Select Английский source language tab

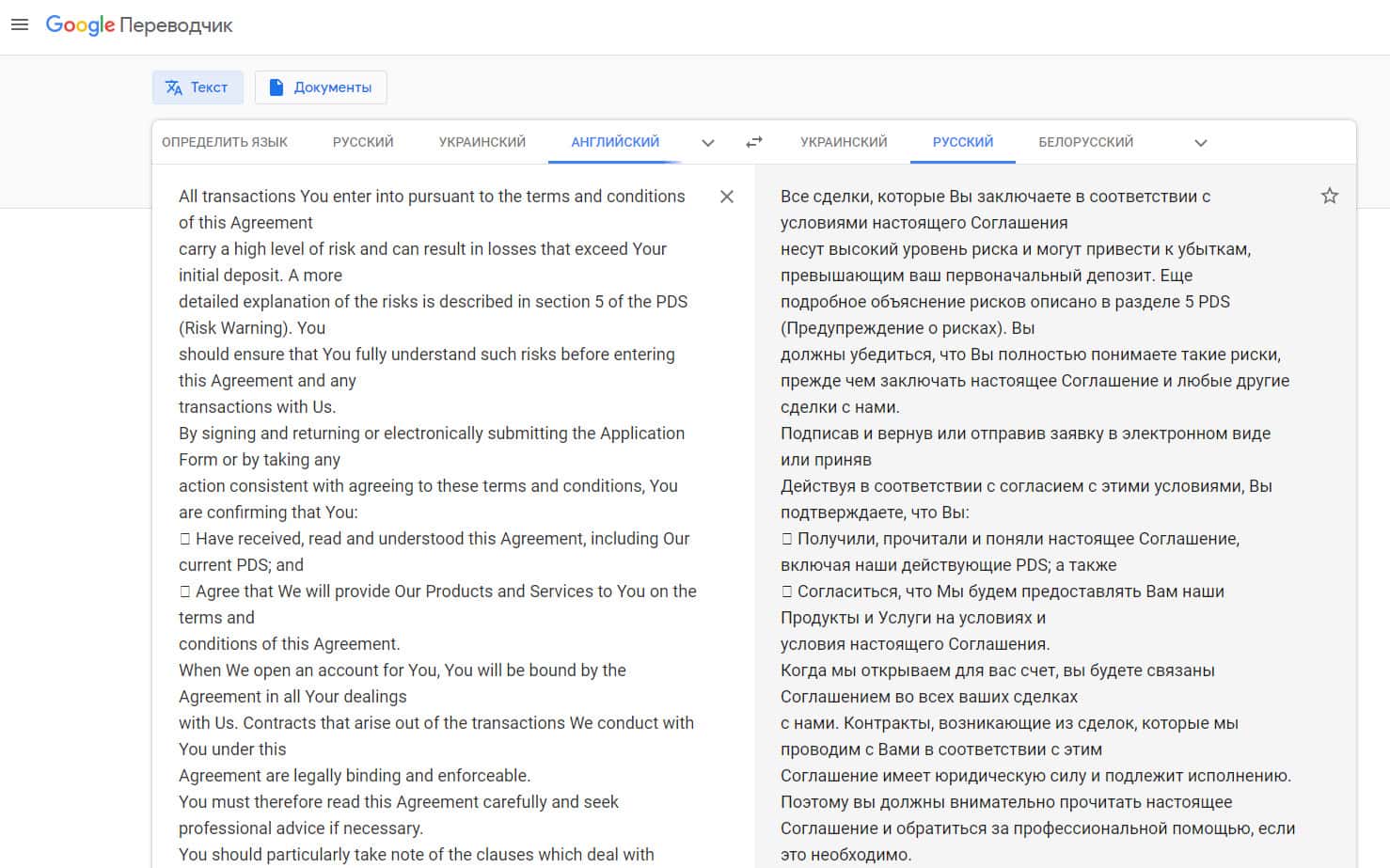point(615,142)
